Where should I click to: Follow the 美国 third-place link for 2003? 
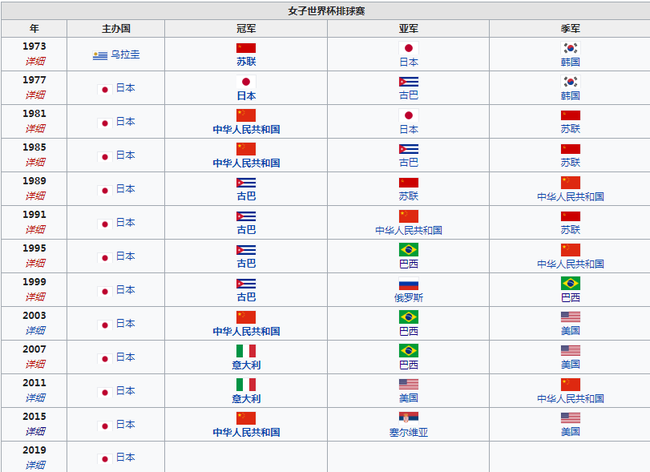coord(570,331)
